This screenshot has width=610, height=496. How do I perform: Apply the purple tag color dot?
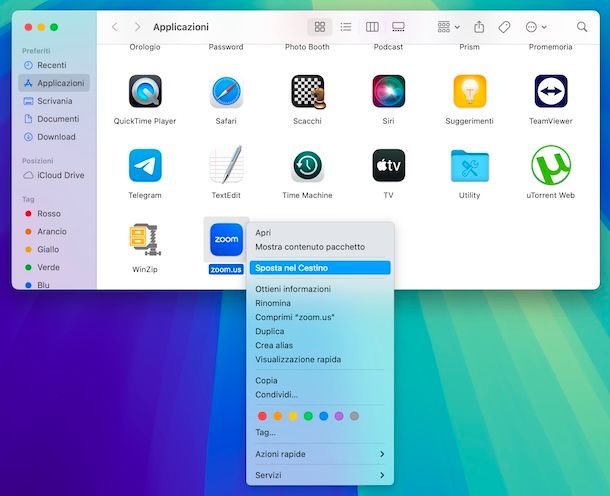tap(339, 416)
